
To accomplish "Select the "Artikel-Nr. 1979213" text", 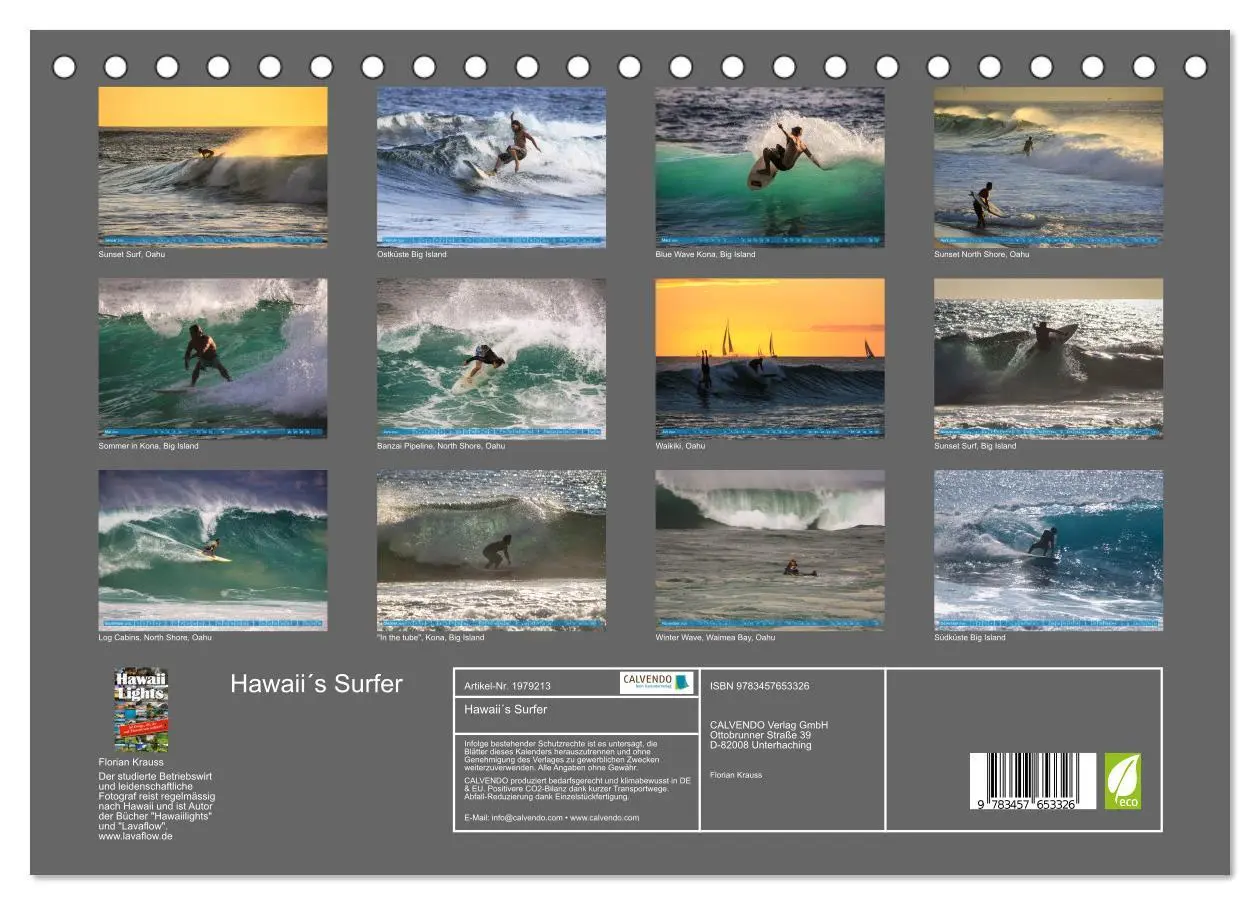I will (x=507, y=686).
